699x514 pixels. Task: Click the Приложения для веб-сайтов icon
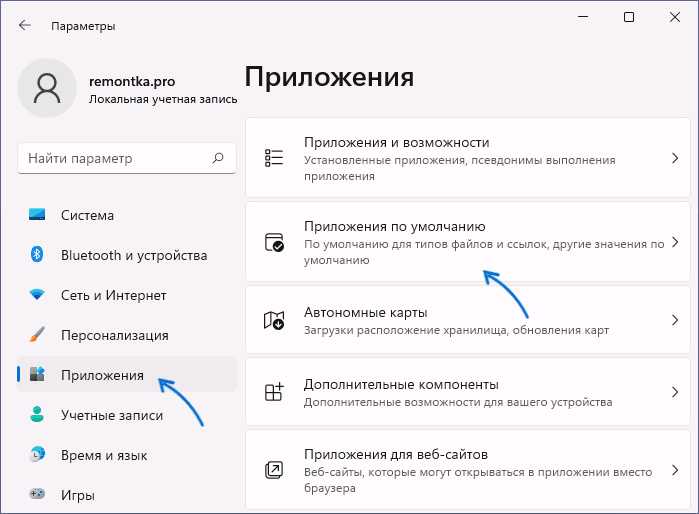point(274,470)
